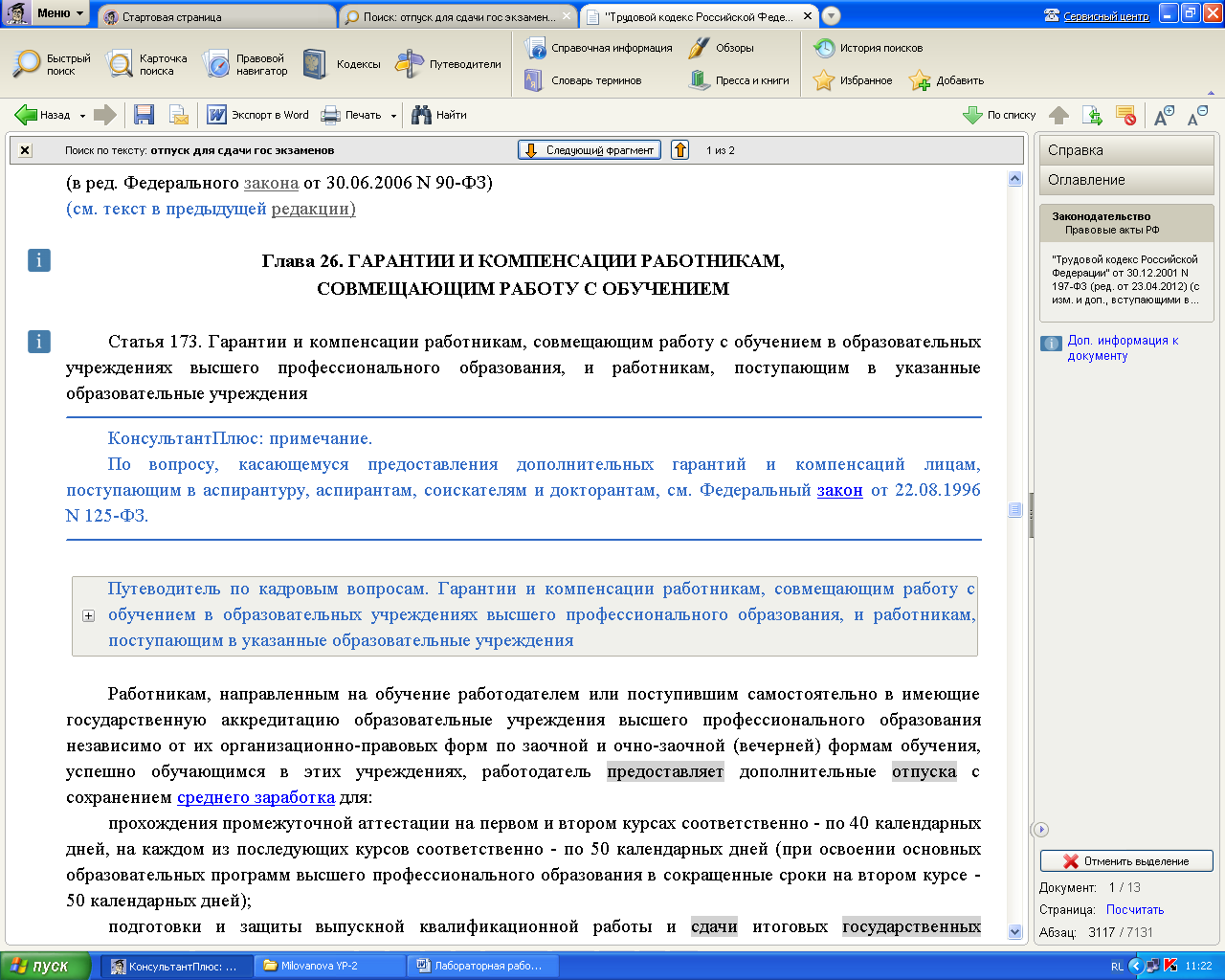Save document with floppy disk icon
This screenshot has height=980, width=1225.
pos(145,115)
